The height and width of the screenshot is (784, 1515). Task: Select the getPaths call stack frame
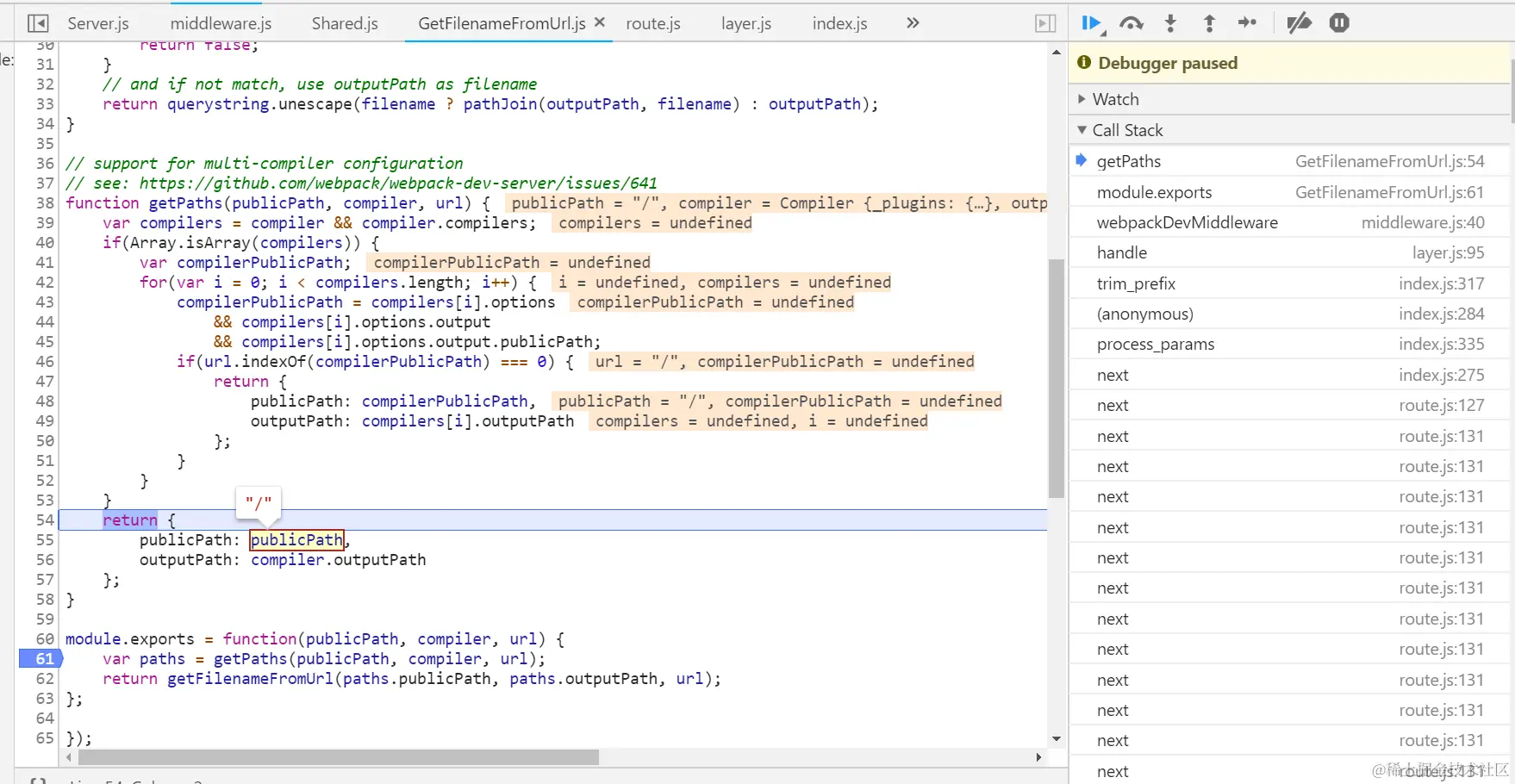(1290, 161)
